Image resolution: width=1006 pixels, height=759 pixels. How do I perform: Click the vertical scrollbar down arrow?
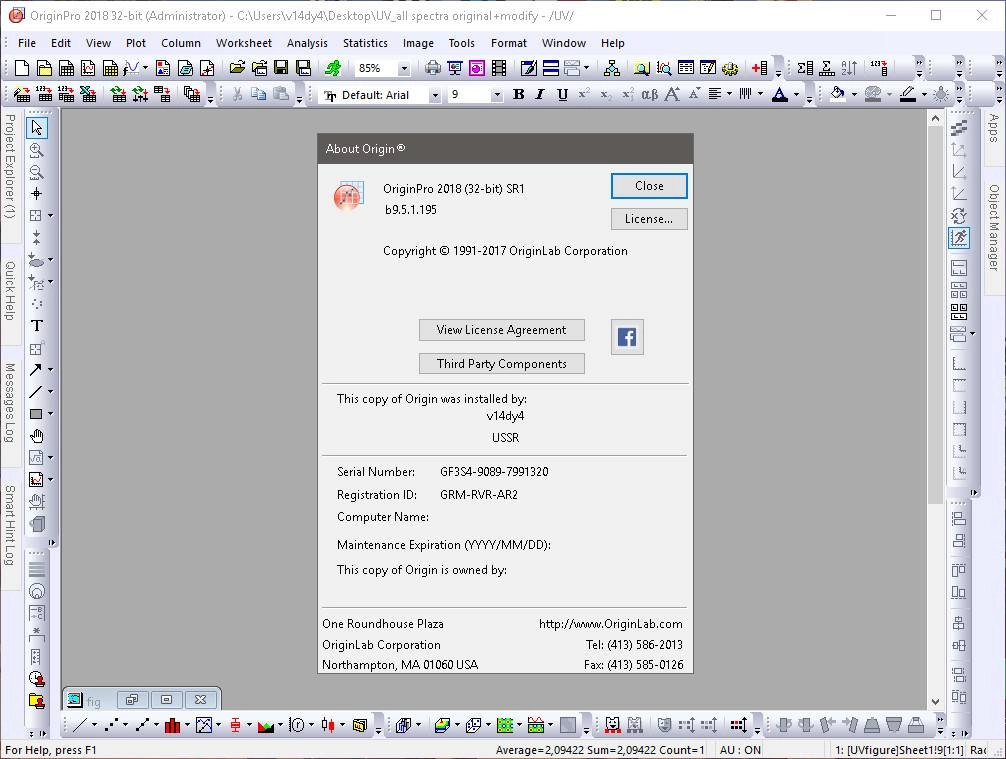tap(935, 701)
